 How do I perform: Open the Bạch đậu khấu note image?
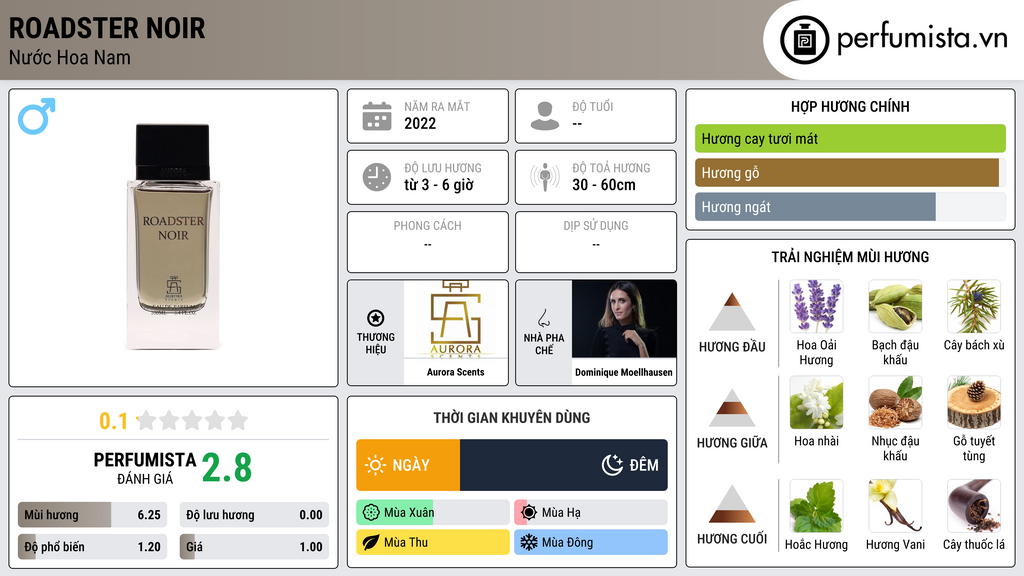[895, 307]
